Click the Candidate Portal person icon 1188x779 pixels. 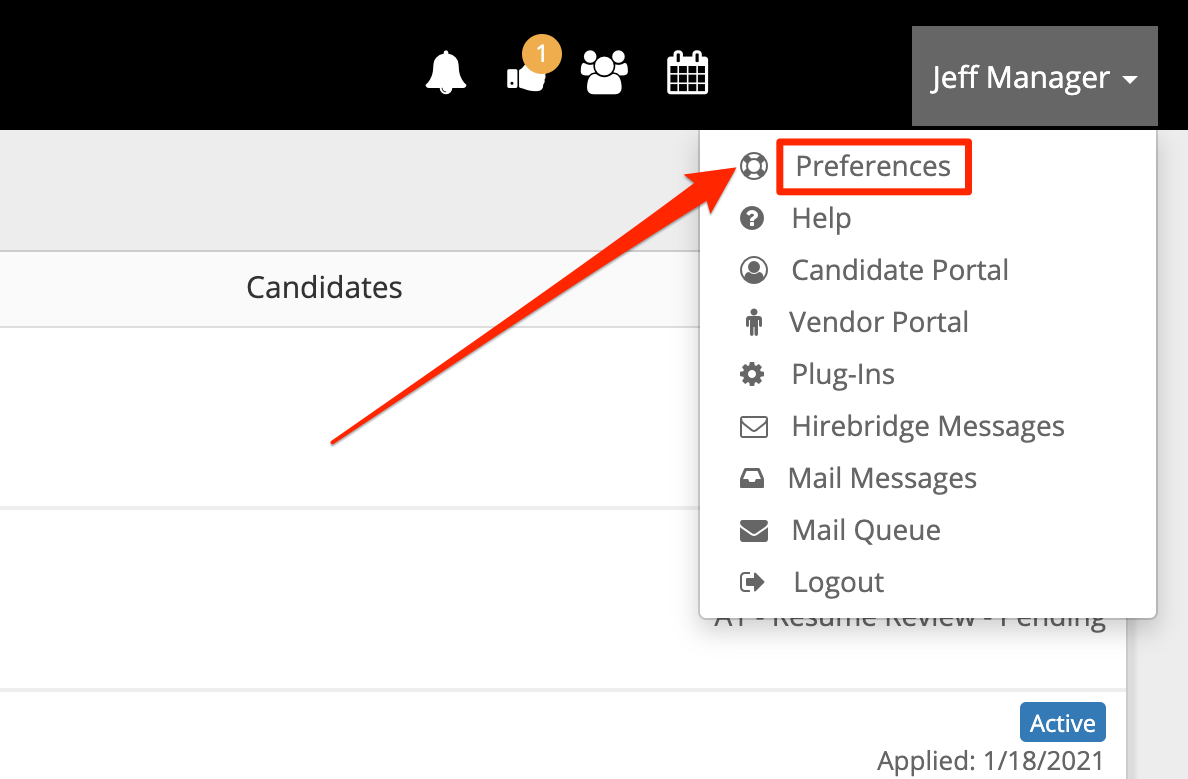pos(753,270)
